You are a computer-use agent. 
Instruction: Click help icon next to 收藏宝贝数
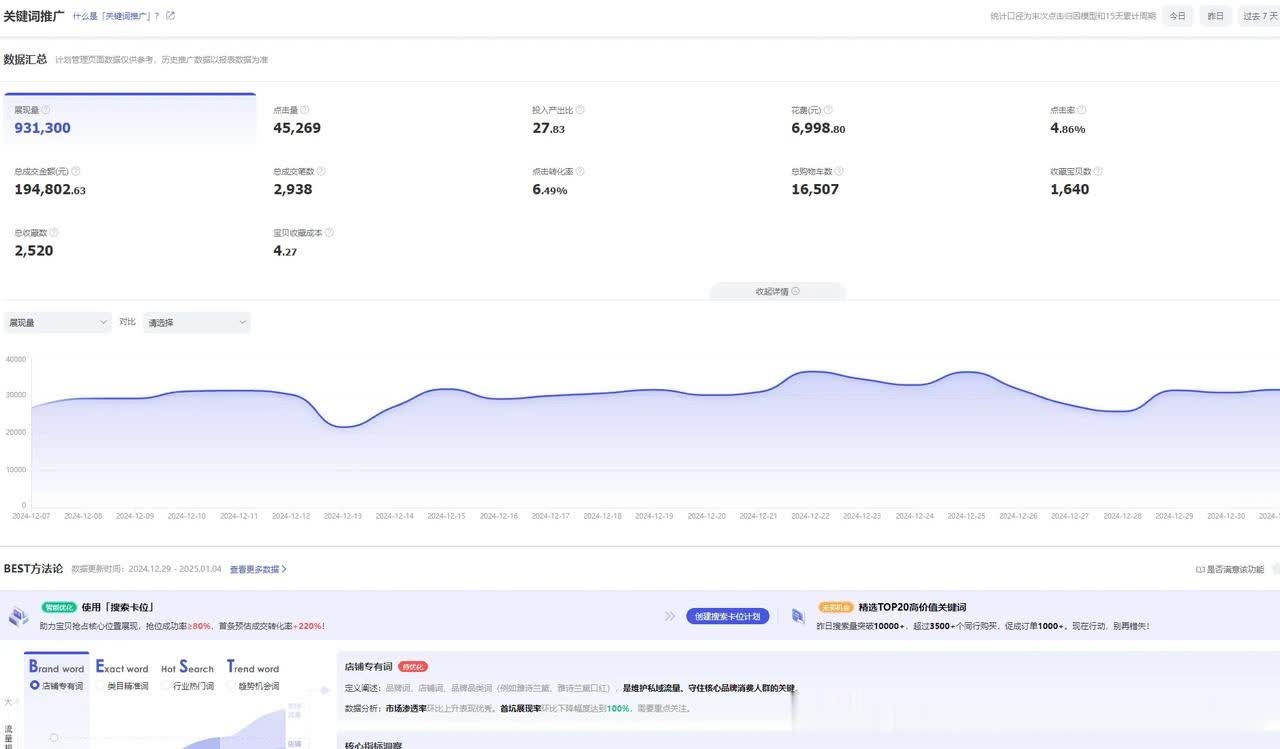(x=1099, y=171)
